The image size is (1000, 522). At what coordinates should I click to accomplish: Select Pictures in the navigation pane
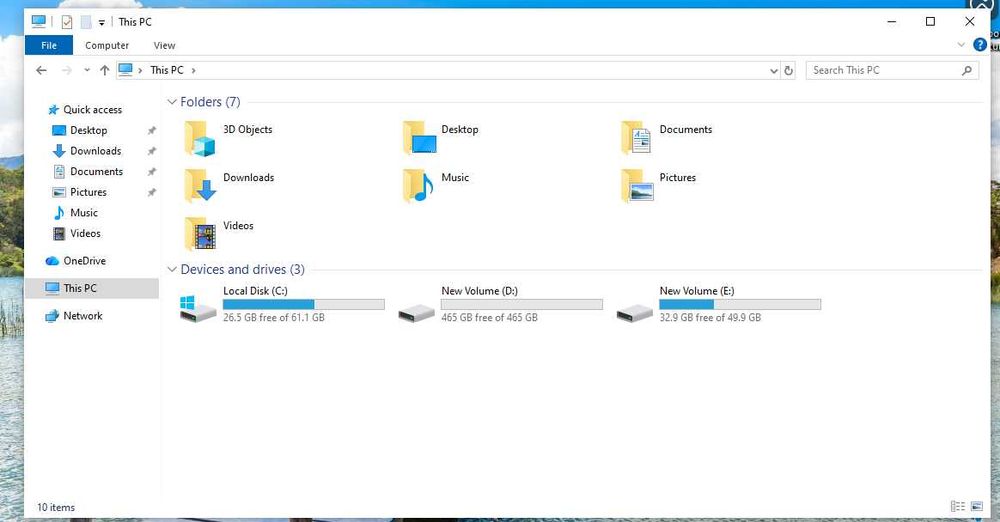tap(88, 192)
